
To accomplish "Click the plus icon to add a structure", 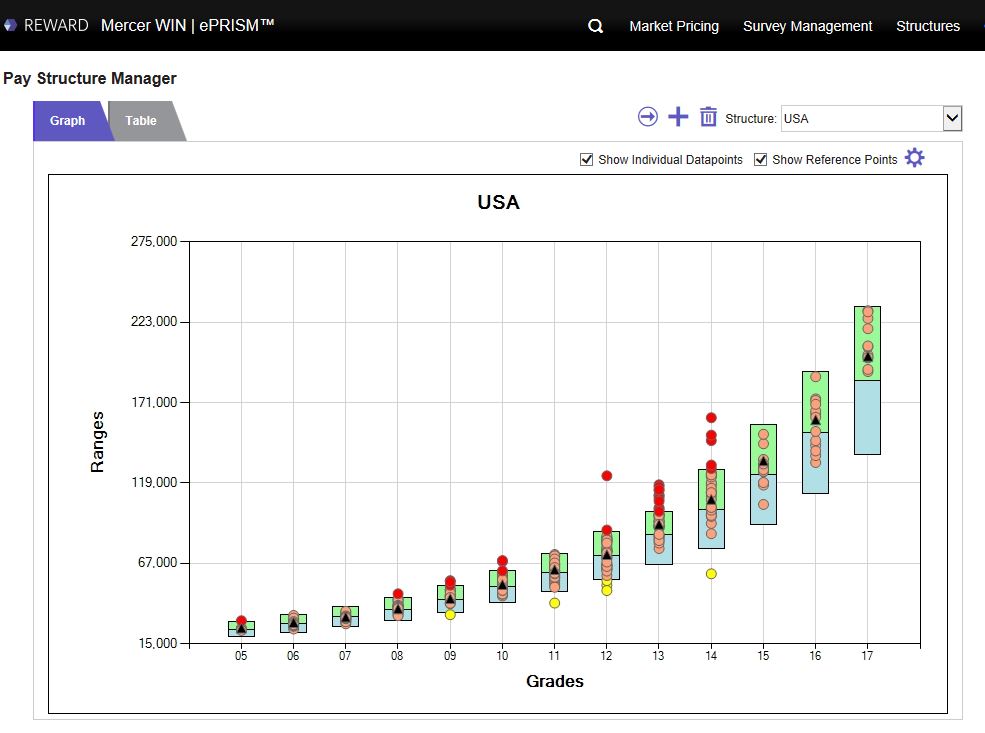I will tap(677, 117).
